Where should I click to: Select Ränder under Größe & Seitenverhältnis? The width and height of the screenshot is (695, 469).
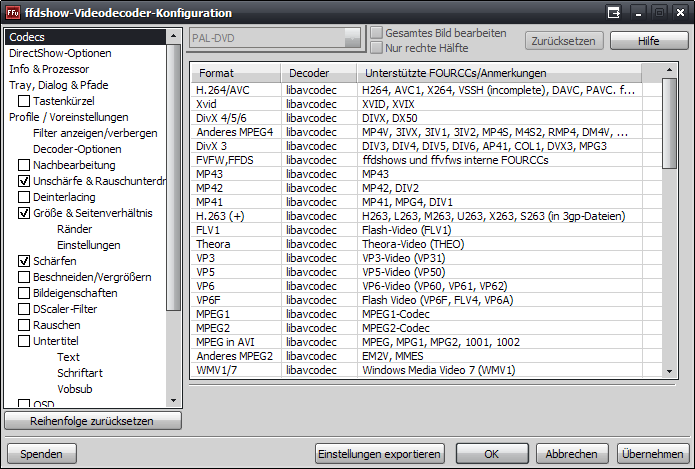click(x=74, y=229)
